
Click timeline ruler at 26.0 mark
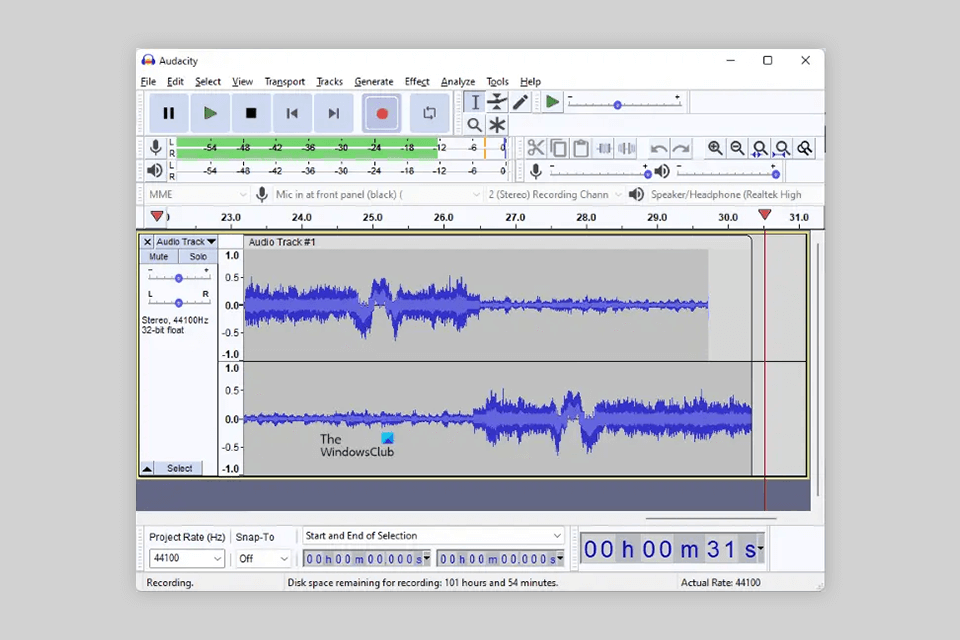pos(443,218)
